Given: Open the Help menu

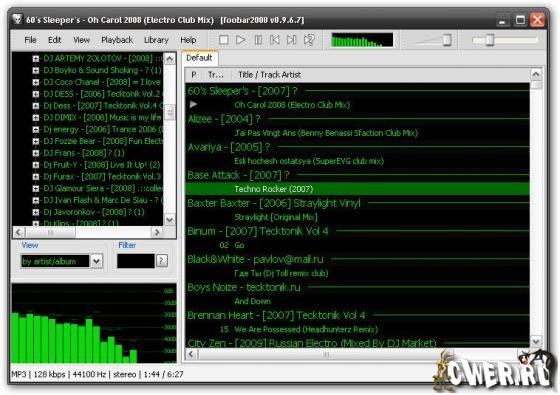Looking at the screenshot, I should [188, 40].
